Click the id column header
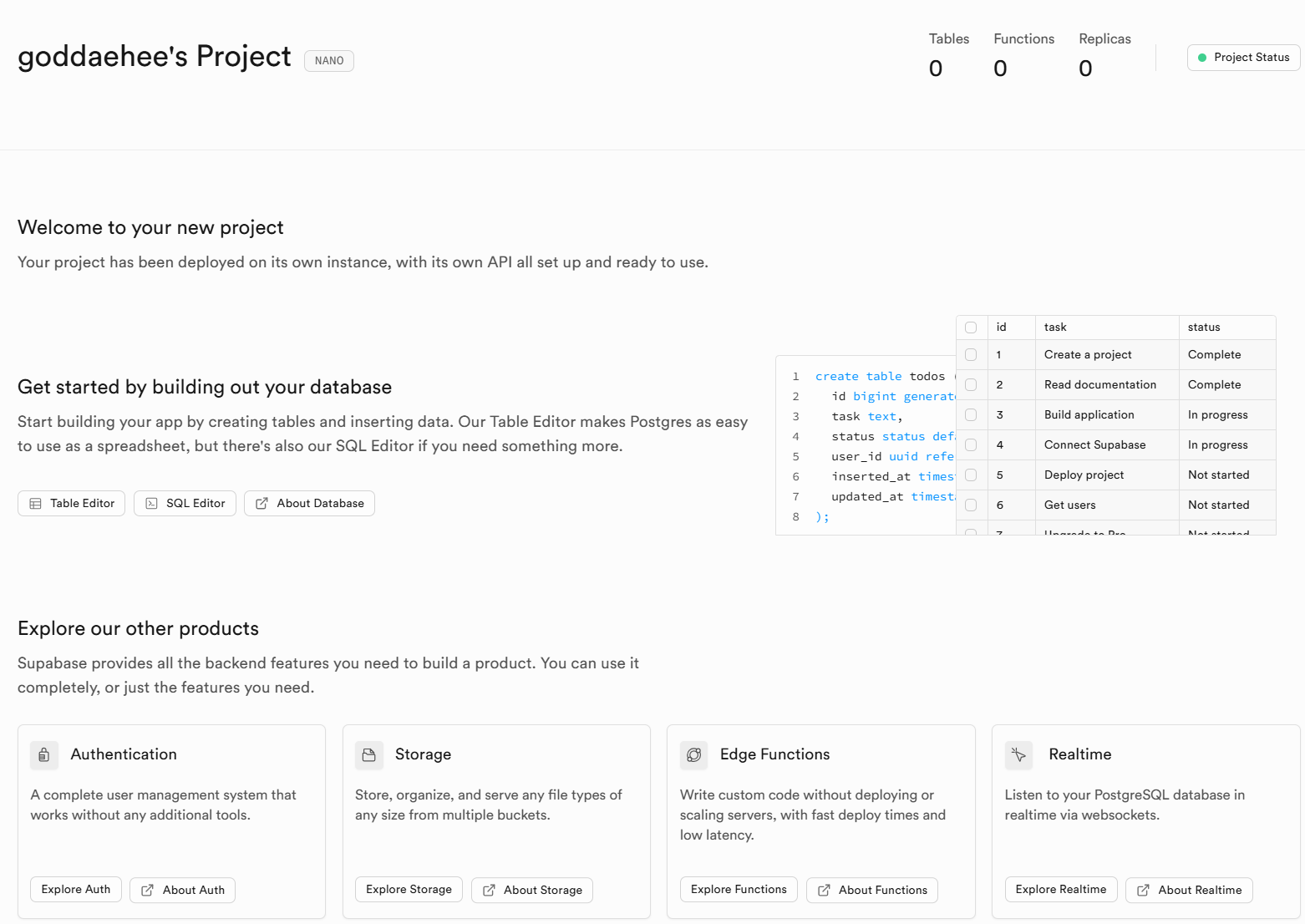Image resolution: width=1305 pixels, height=924 pixels. point(1011,327)
